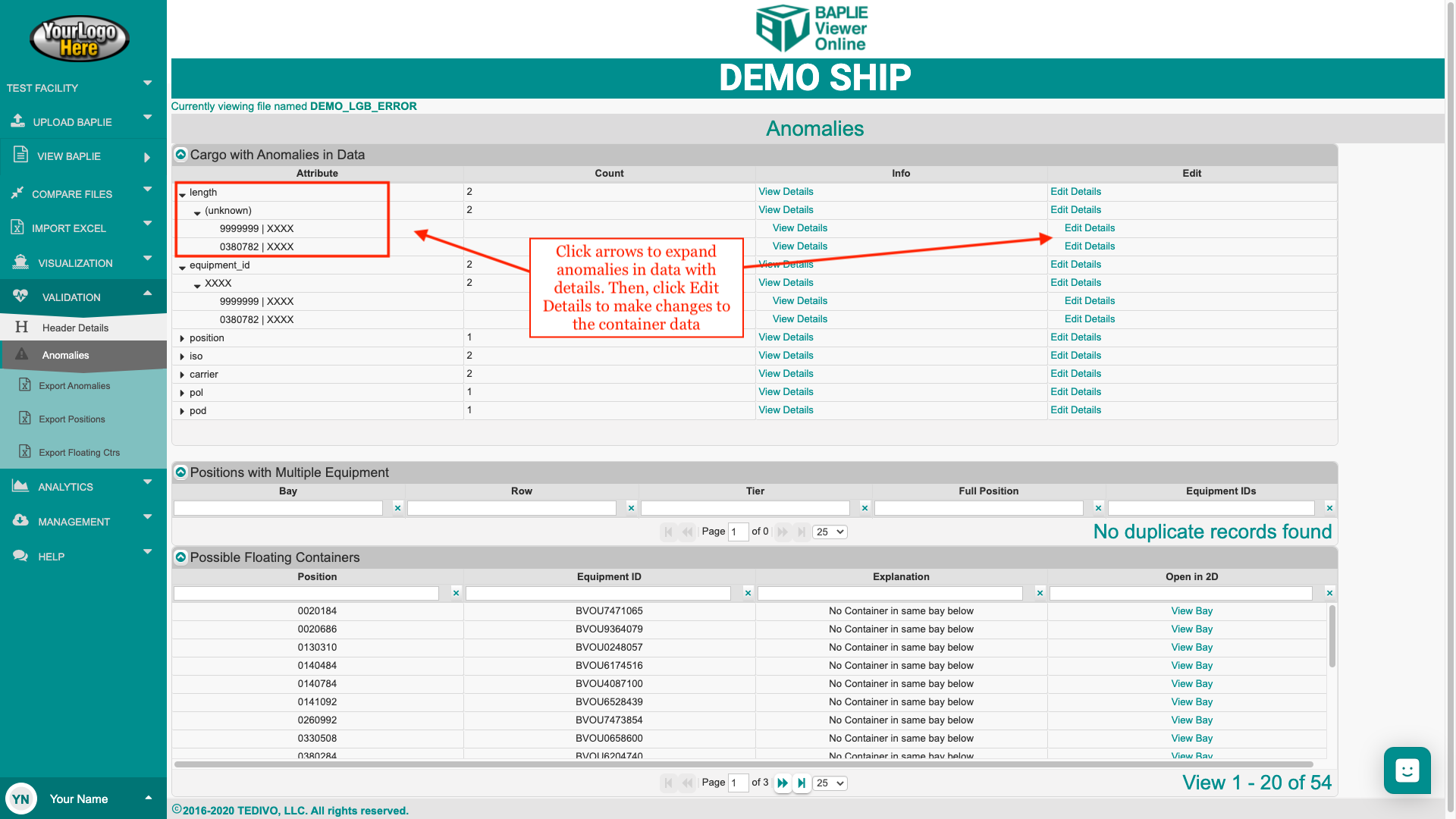Collapse Positions with Multiple Equipment panel
1456x819 pixels.
coord(180,472)
